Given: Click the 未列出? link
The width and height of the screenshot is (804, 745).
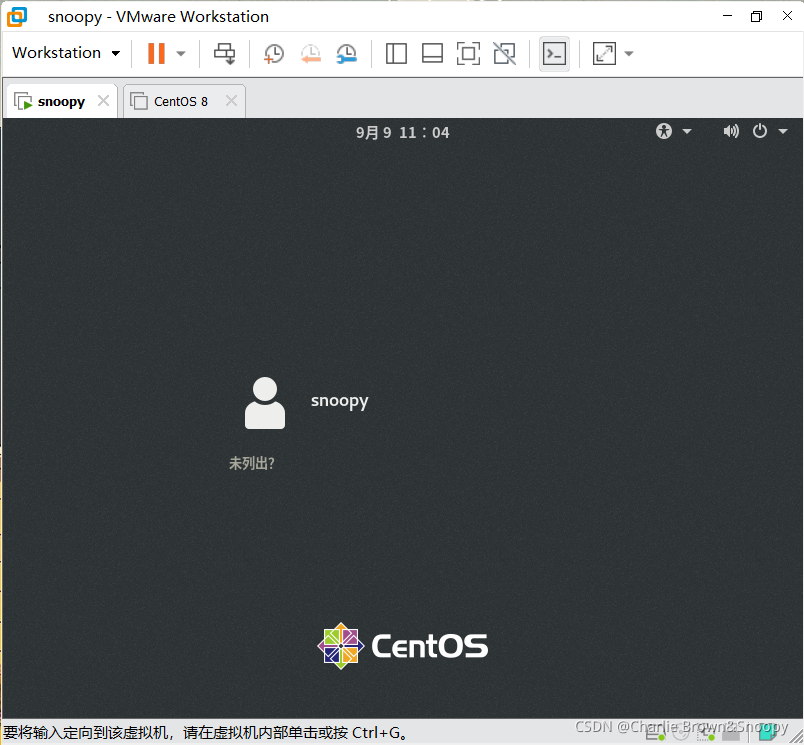Looking at the screenshot, I should tap(252, 464).
